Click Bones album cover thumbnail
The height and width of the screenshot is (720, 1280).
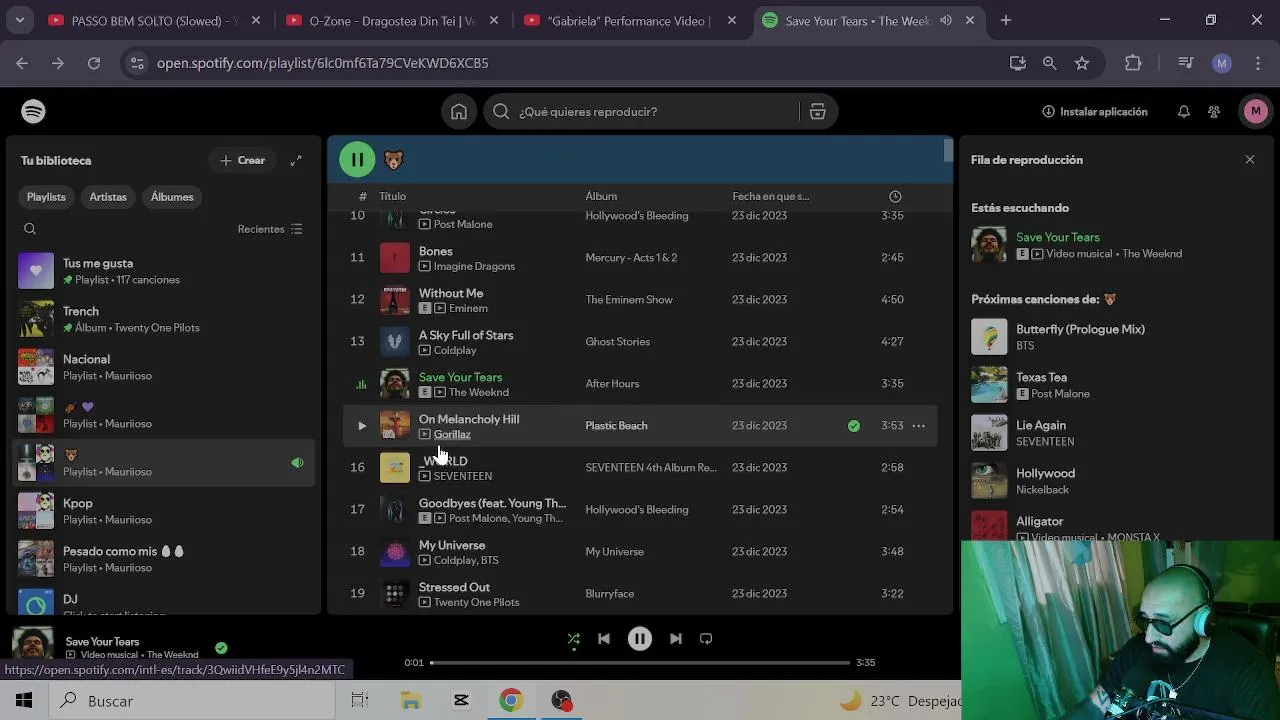click(395, 258)
